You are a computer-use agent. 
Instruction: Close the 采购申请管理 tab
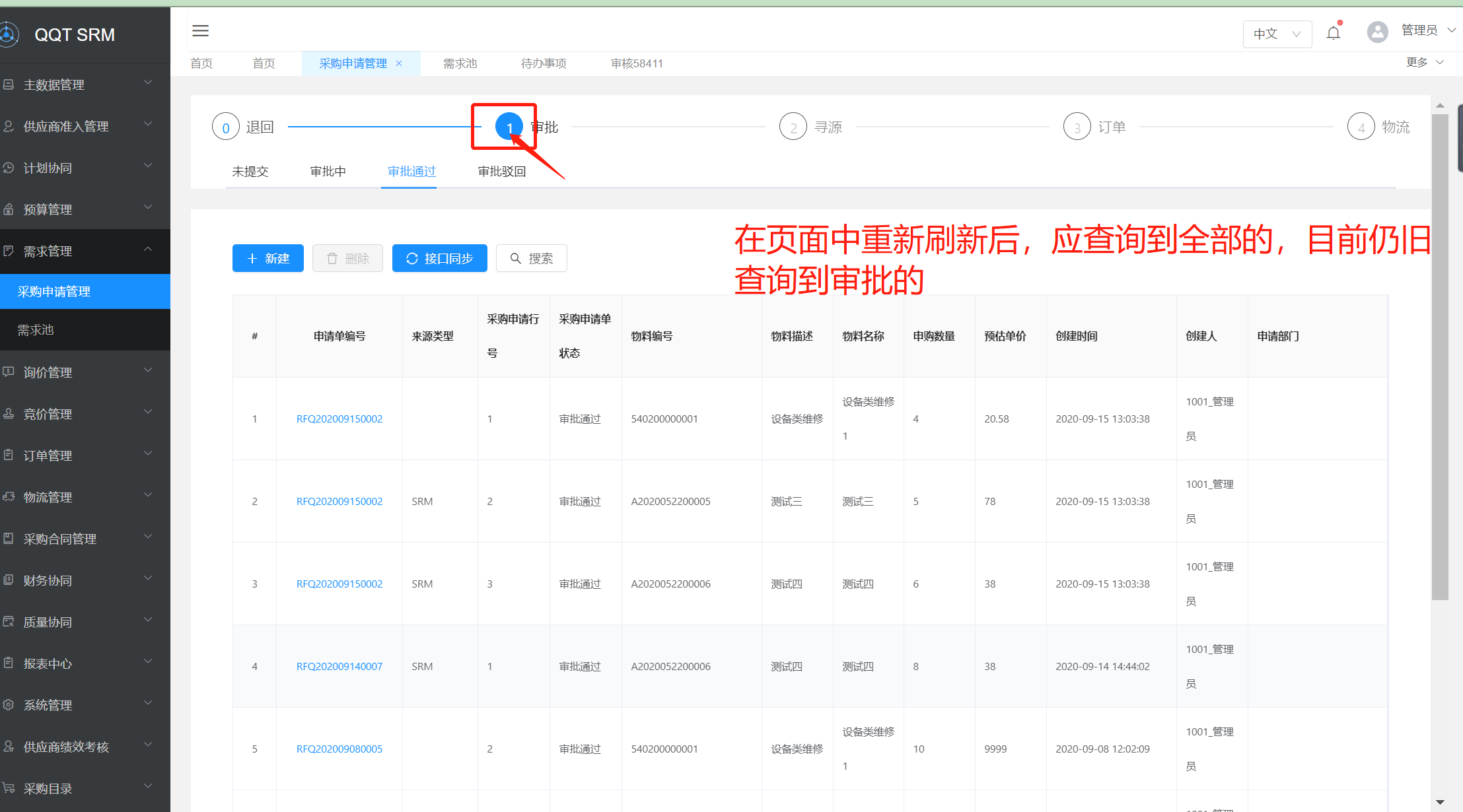(x=399, y=63)
